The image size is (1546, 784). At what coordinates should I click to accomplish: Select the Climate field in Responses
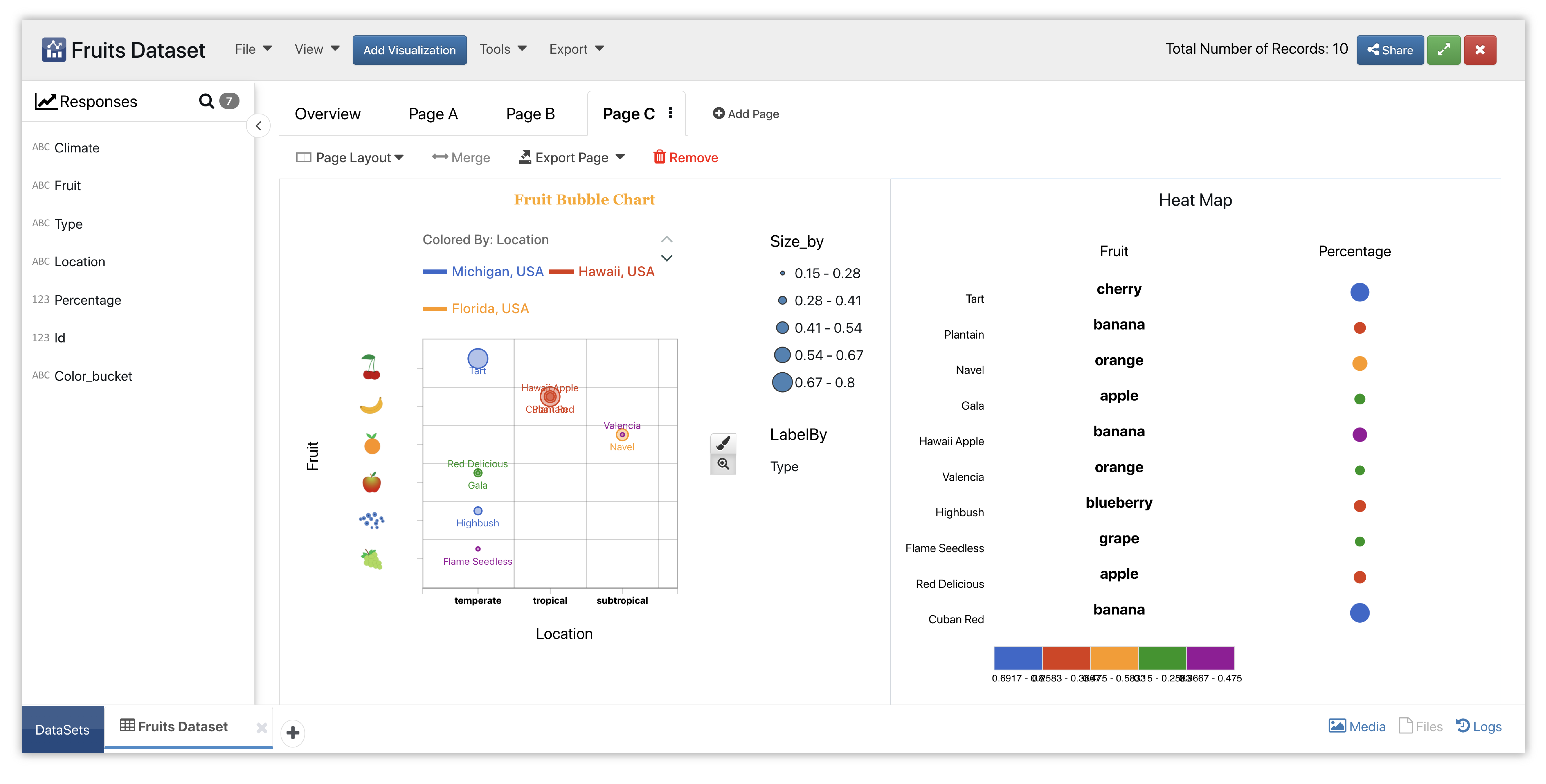click(x=77, y=148)
